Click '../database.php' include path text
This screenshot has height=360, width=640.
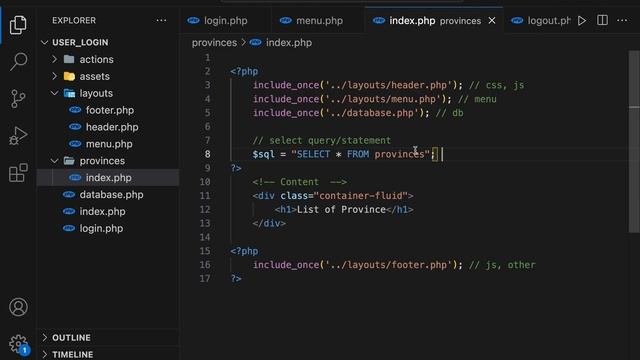[x=372, y=113]
